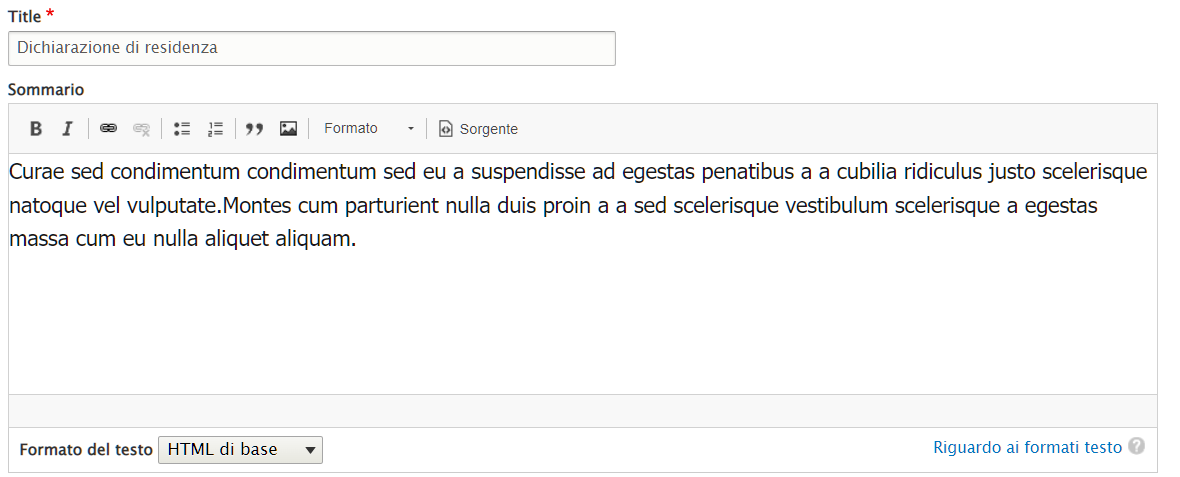The height and width of the screenshot is (477, 1180).
Task: Apply block quote formatting
Action: point(255,129)
